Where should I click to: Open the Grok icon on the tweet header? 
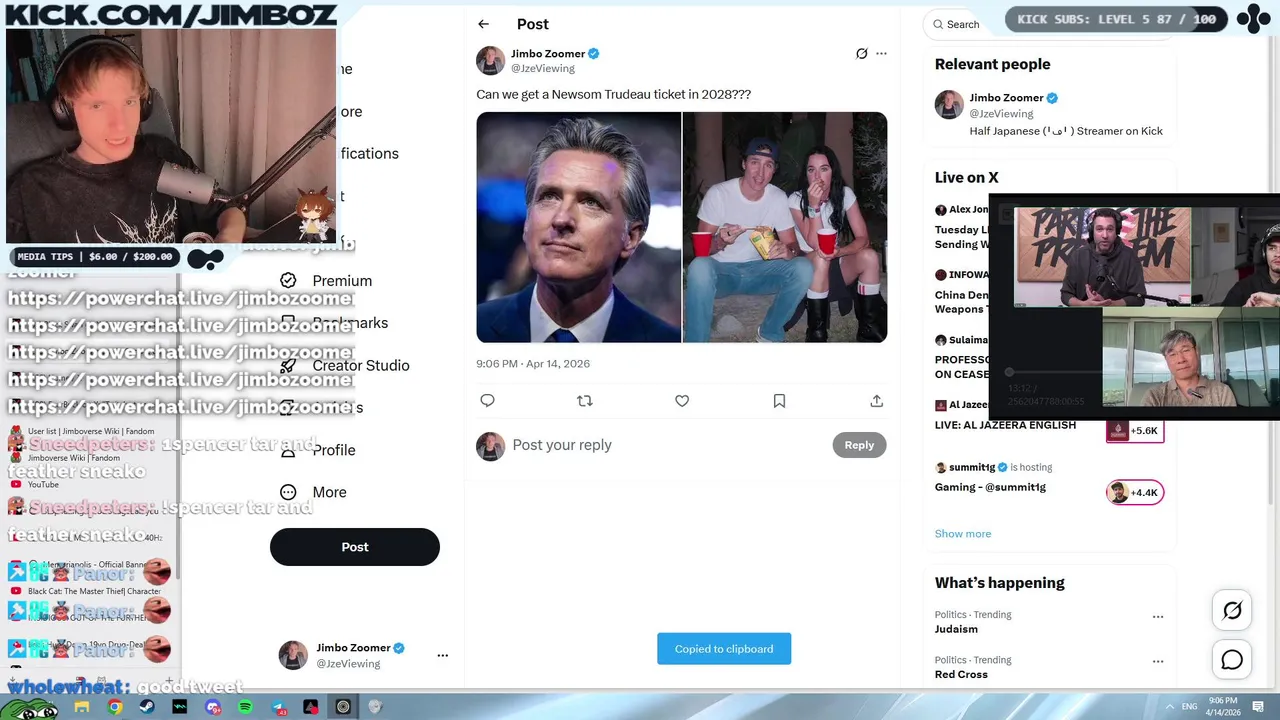(x=861, y=54)
